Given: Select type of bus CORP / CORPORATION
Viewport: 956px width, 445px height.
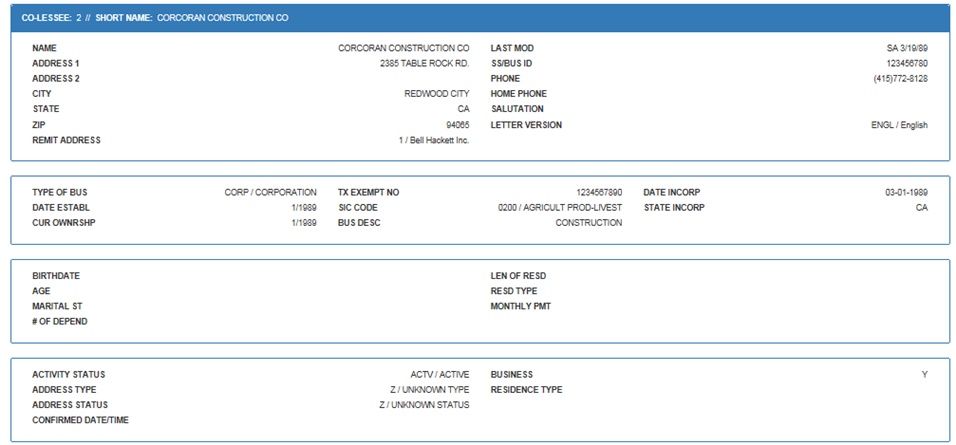Looking at the screenshot, I should 270,192.
